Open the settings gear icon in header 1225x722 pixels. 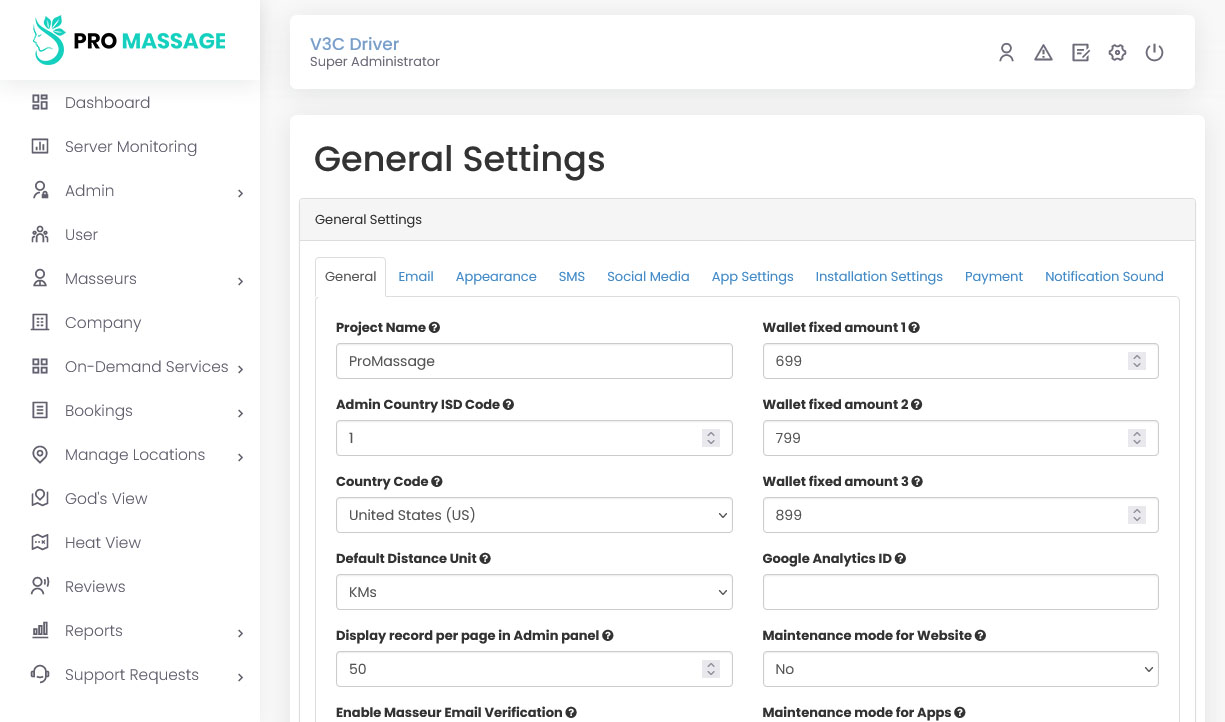click(x=1117, y=53)
